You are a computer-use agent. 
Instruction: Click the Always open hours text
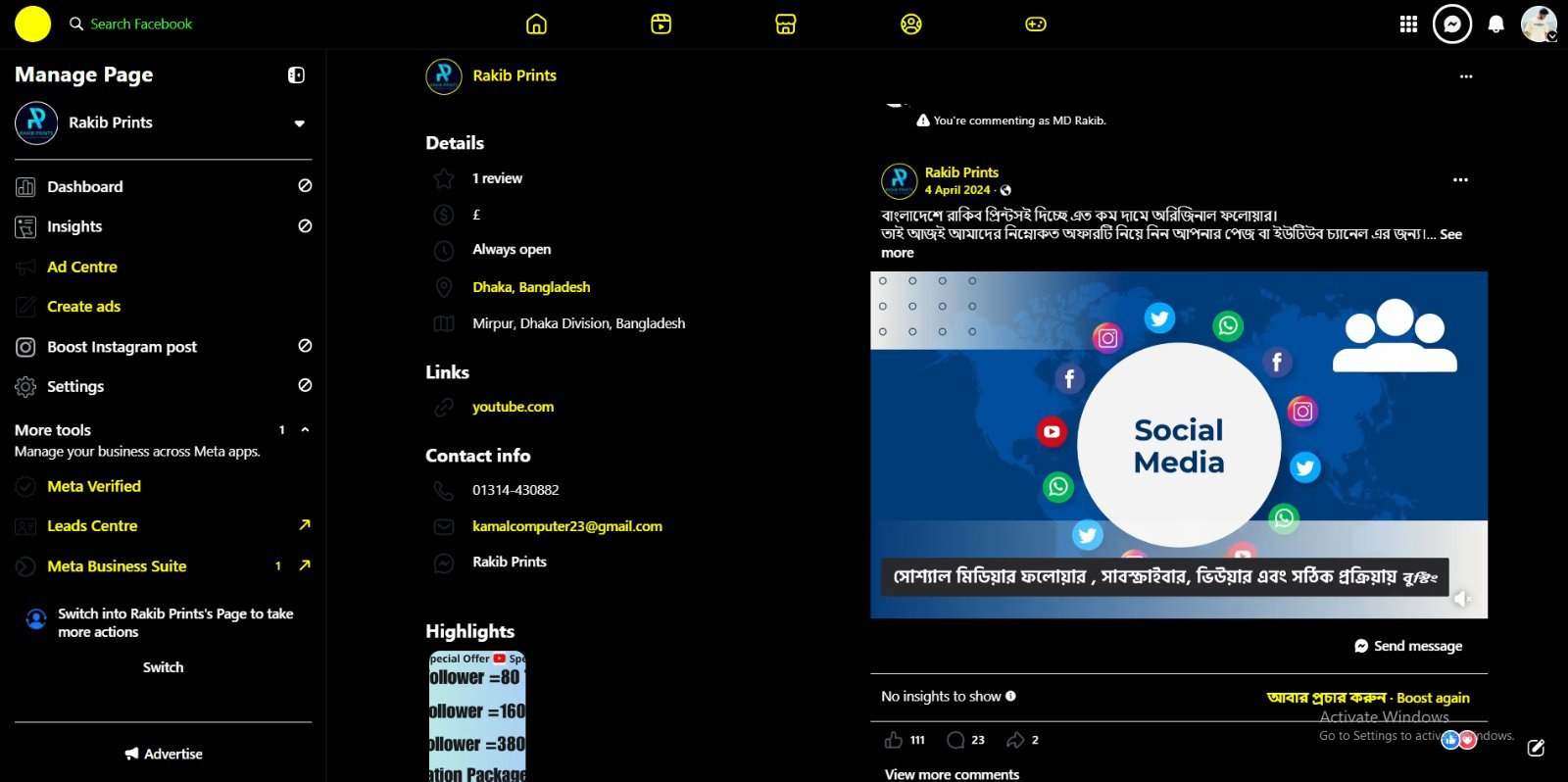tap(512, 250)
